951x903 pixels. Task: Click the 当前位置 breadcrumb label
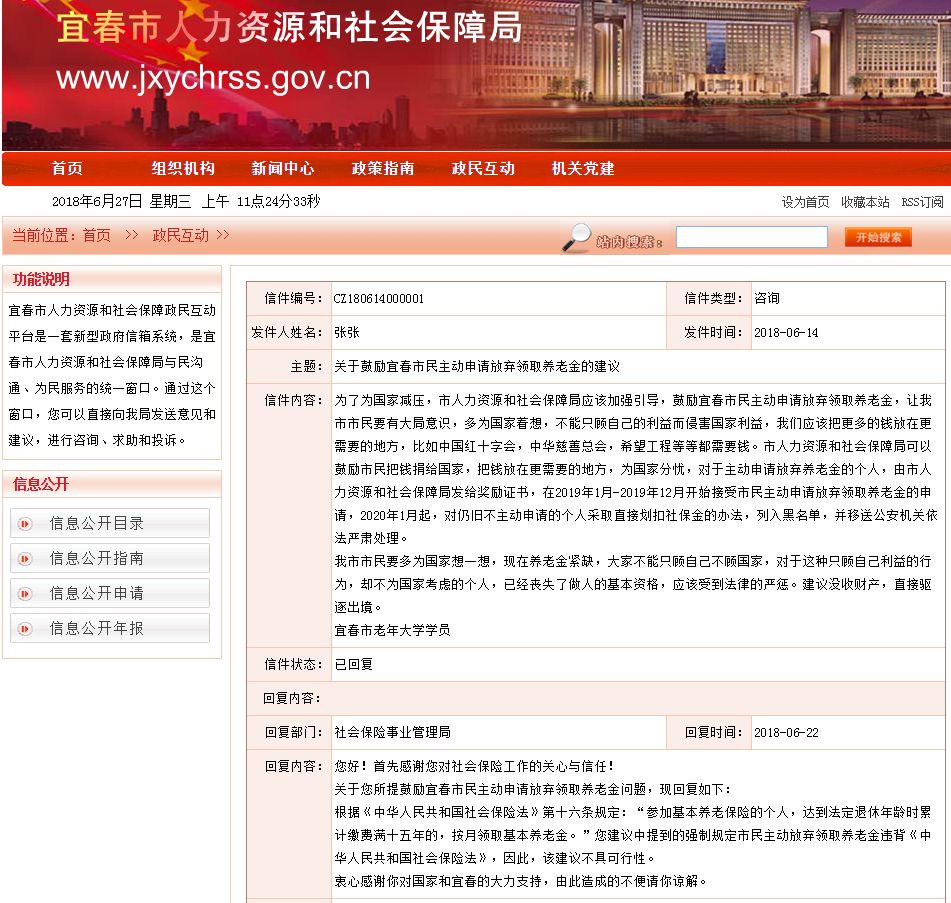pyautogui.click(x=43, y=235)
